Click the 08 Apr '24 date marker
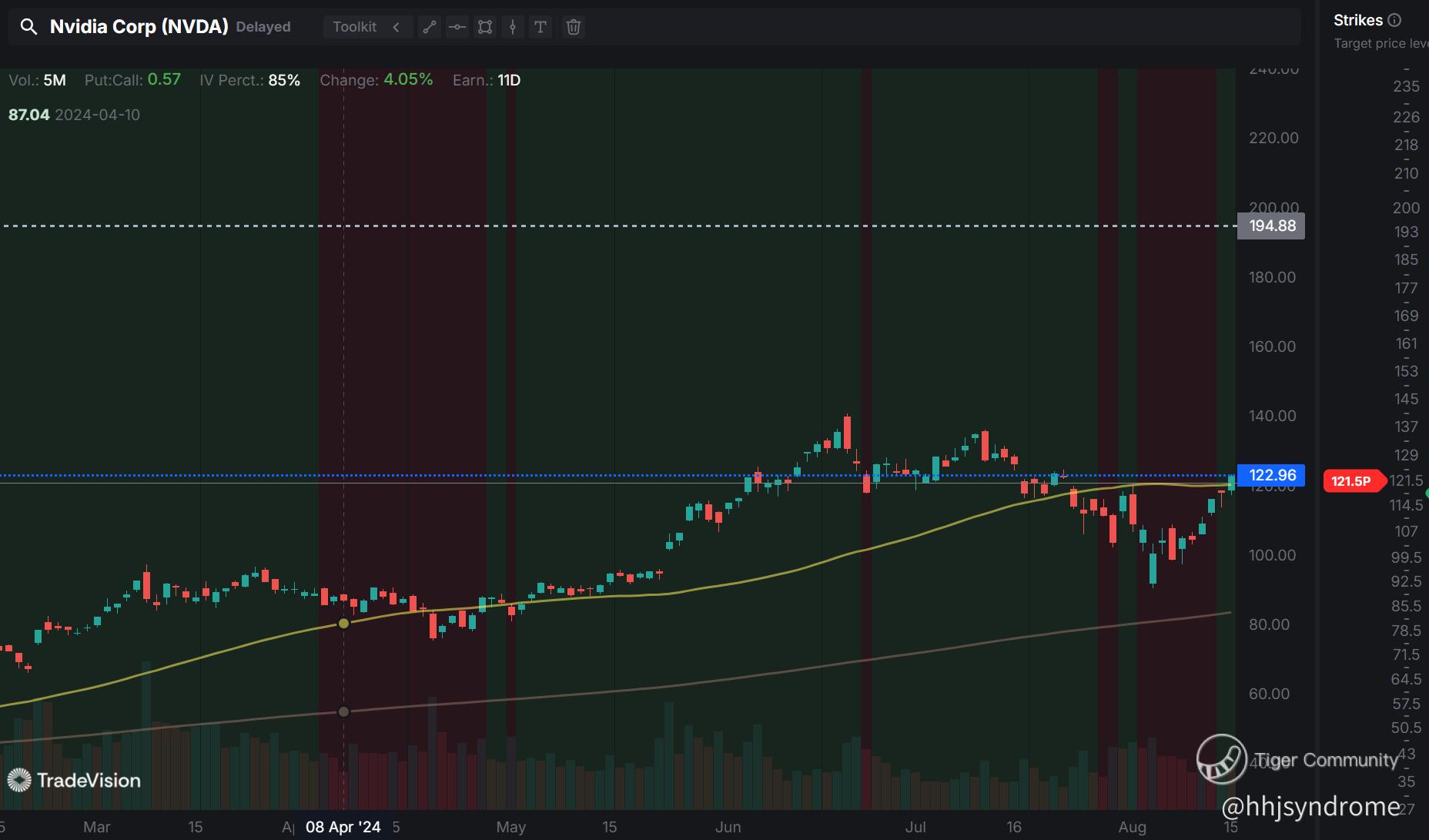Screen dimensions: 1429x840 [x=343, y=827]
